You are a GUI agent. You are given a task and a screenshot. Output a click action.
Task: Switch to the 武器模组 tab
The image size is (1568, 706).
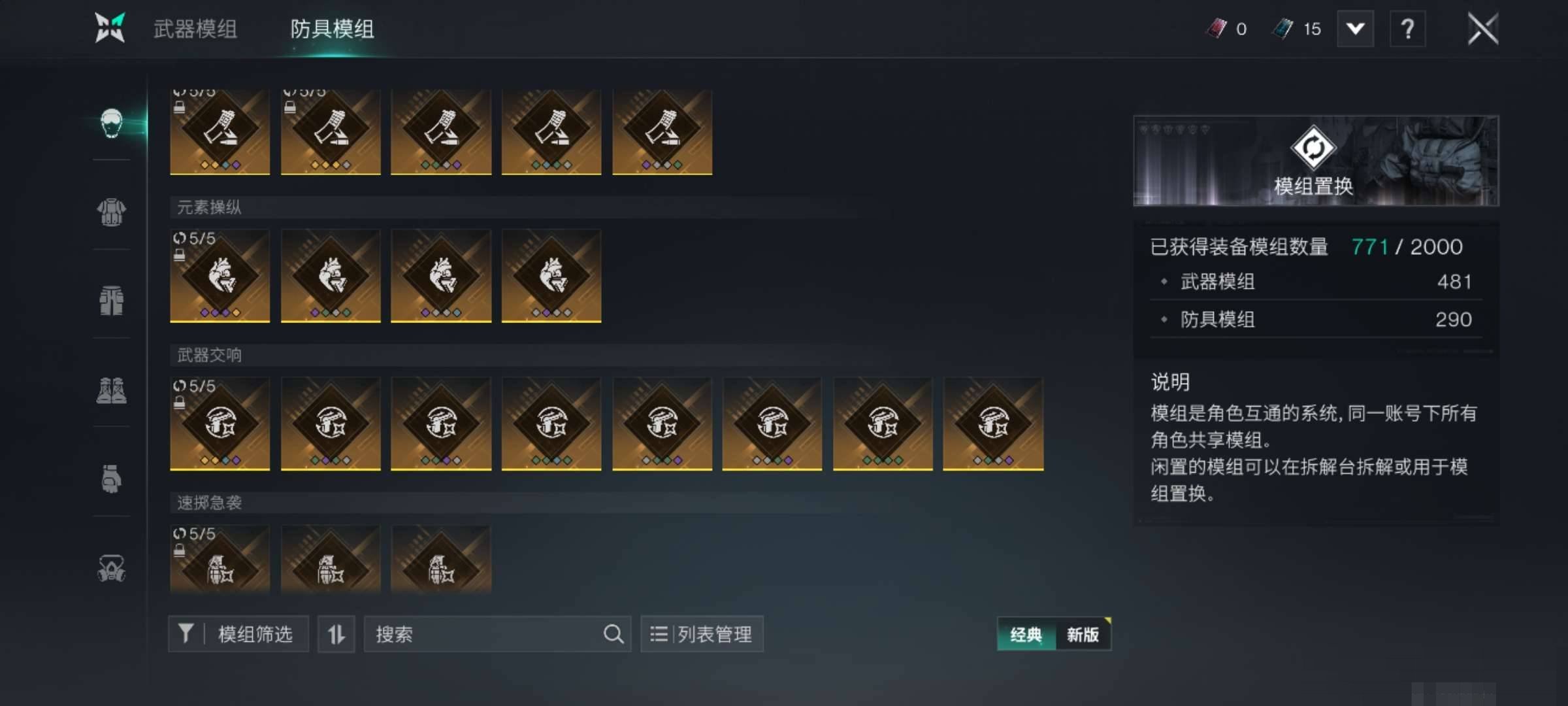[x=195, y=29]
